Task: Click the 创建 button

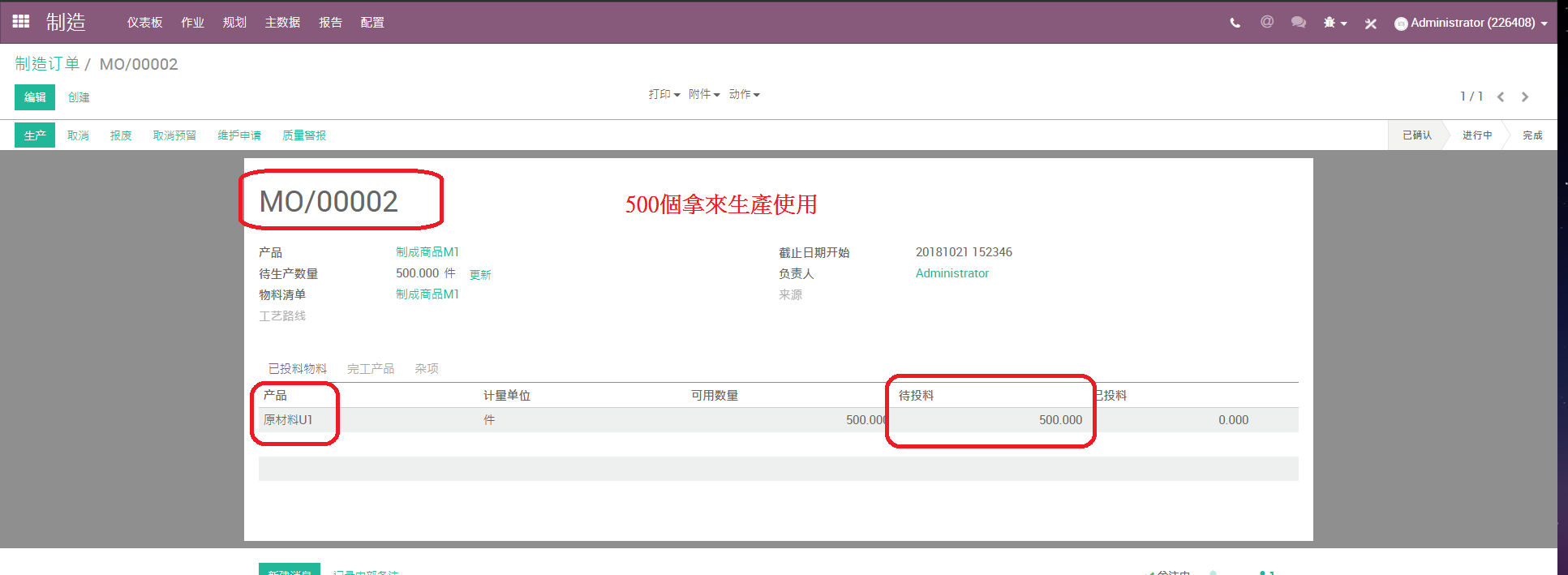Action: (79, 97)
